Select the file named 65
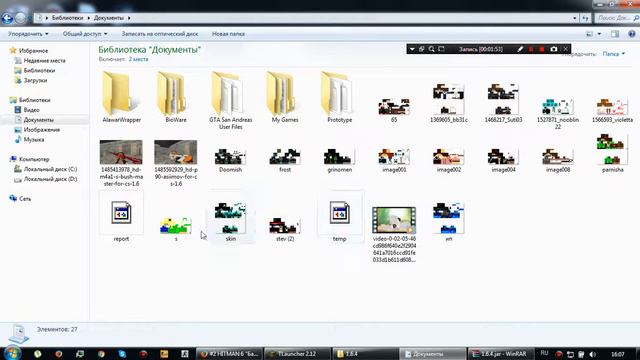Viewport: 640px width, 360px height. pos(394,109)
